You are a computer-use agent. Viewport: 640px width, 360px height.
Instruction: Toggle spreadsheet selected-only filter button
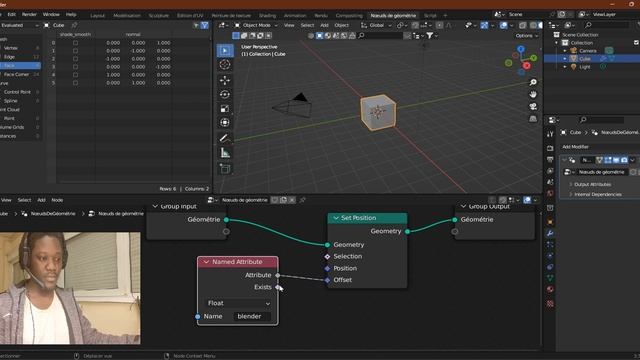(196, 25)
